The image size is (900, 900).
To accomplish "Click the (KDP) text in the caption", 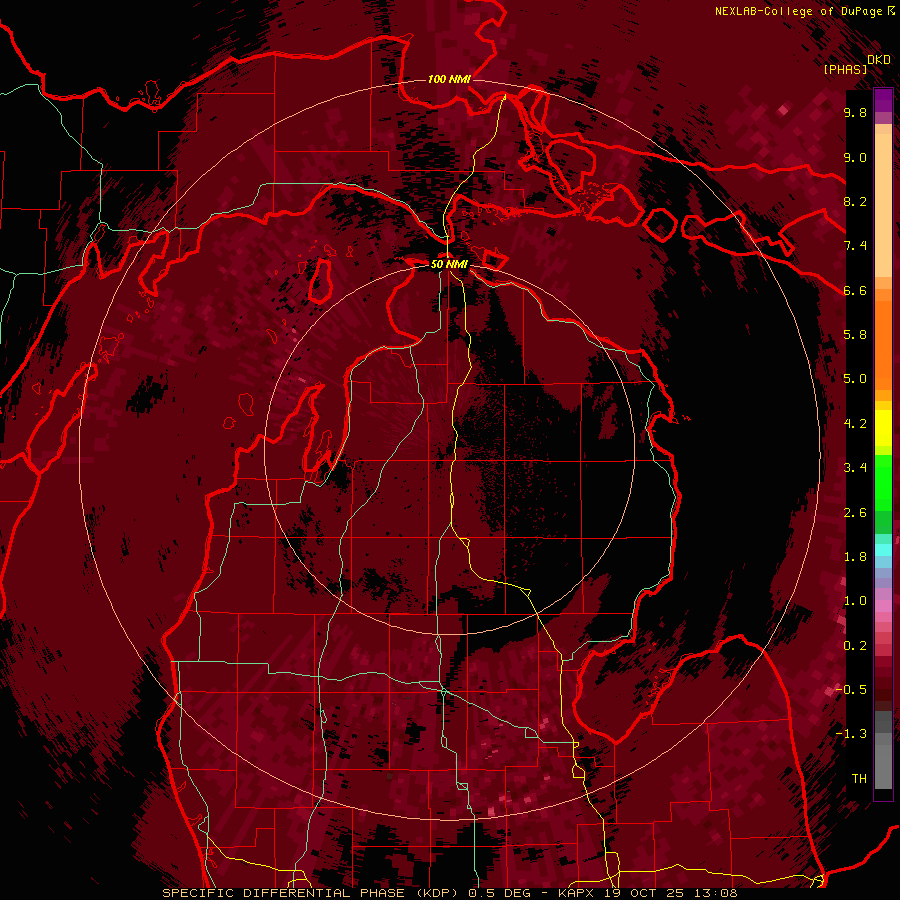I will 437,893.
